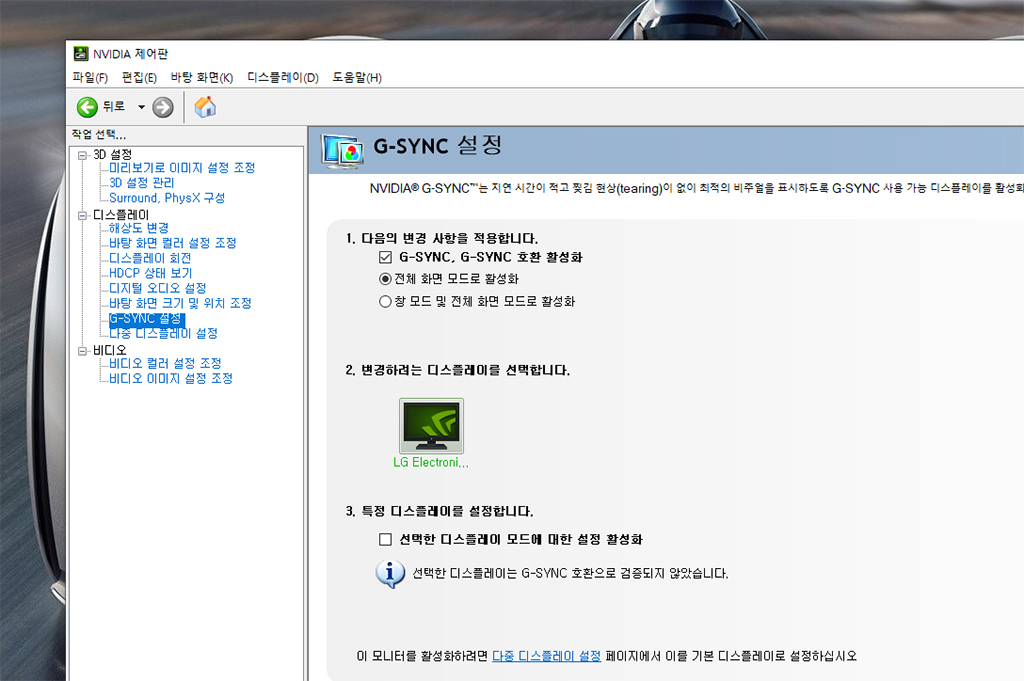This screenshot has width=1024, height=681.
Task: Click the green Back arrow icon
Action: pos(87,107)
